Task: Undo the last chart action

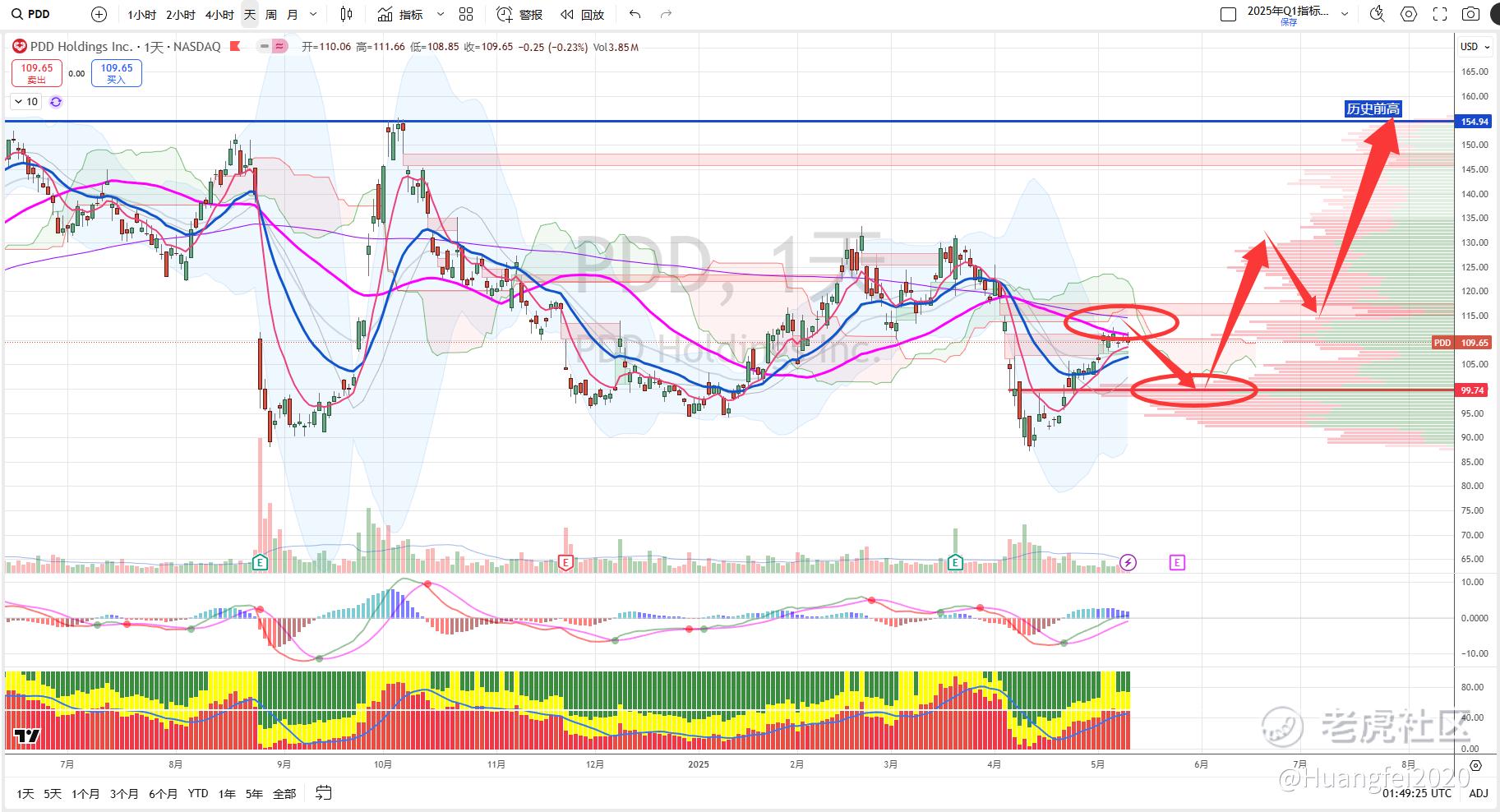Action: click(635, 14)
